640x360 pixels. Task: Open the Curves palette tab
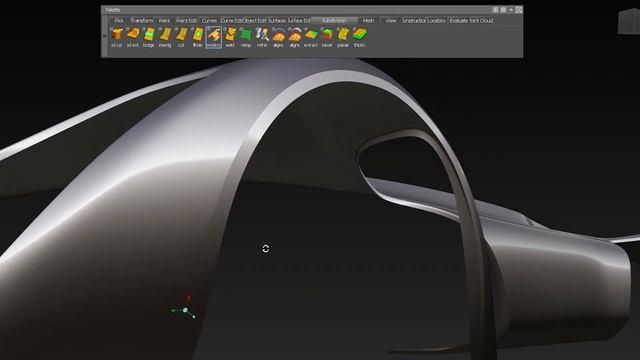click(209, 20)
